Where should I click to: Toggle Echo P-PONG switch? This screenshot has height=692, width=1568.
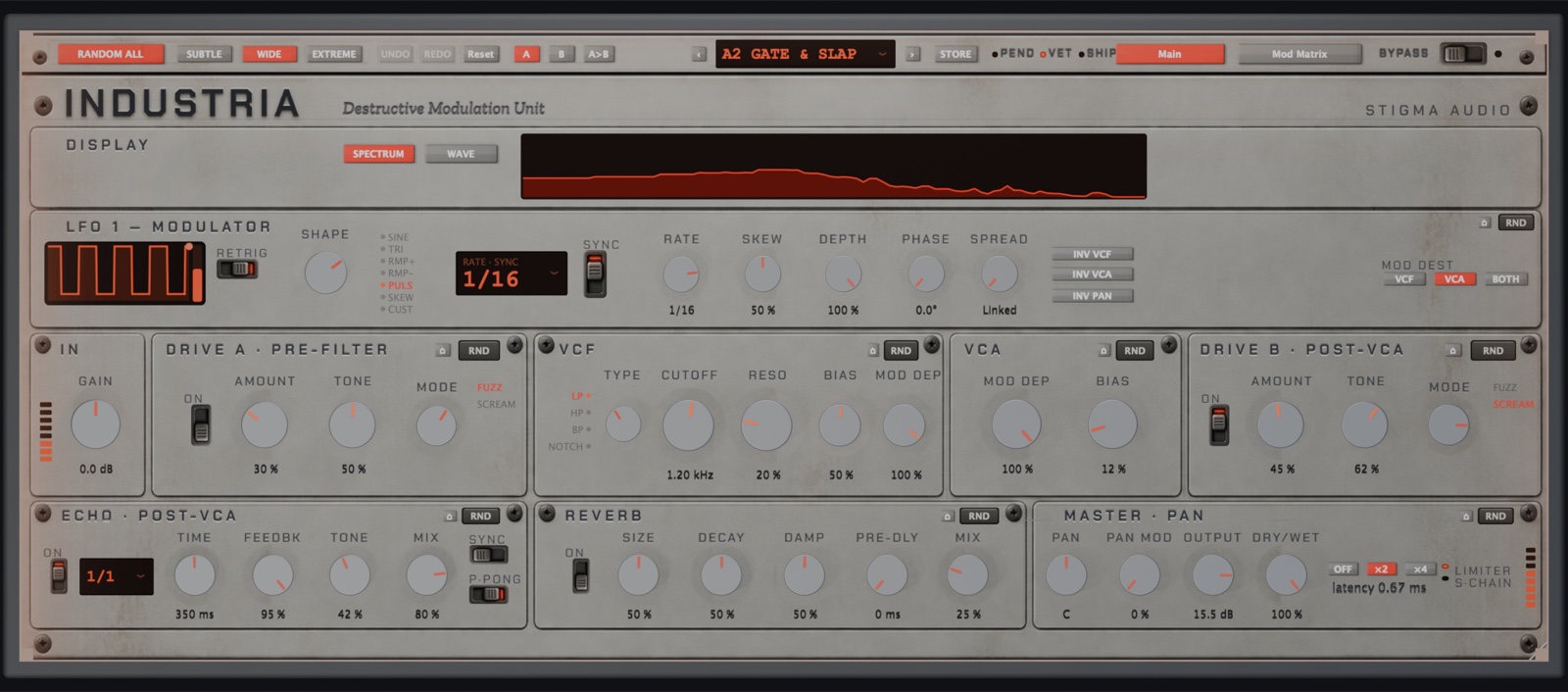tap(488, 594)
